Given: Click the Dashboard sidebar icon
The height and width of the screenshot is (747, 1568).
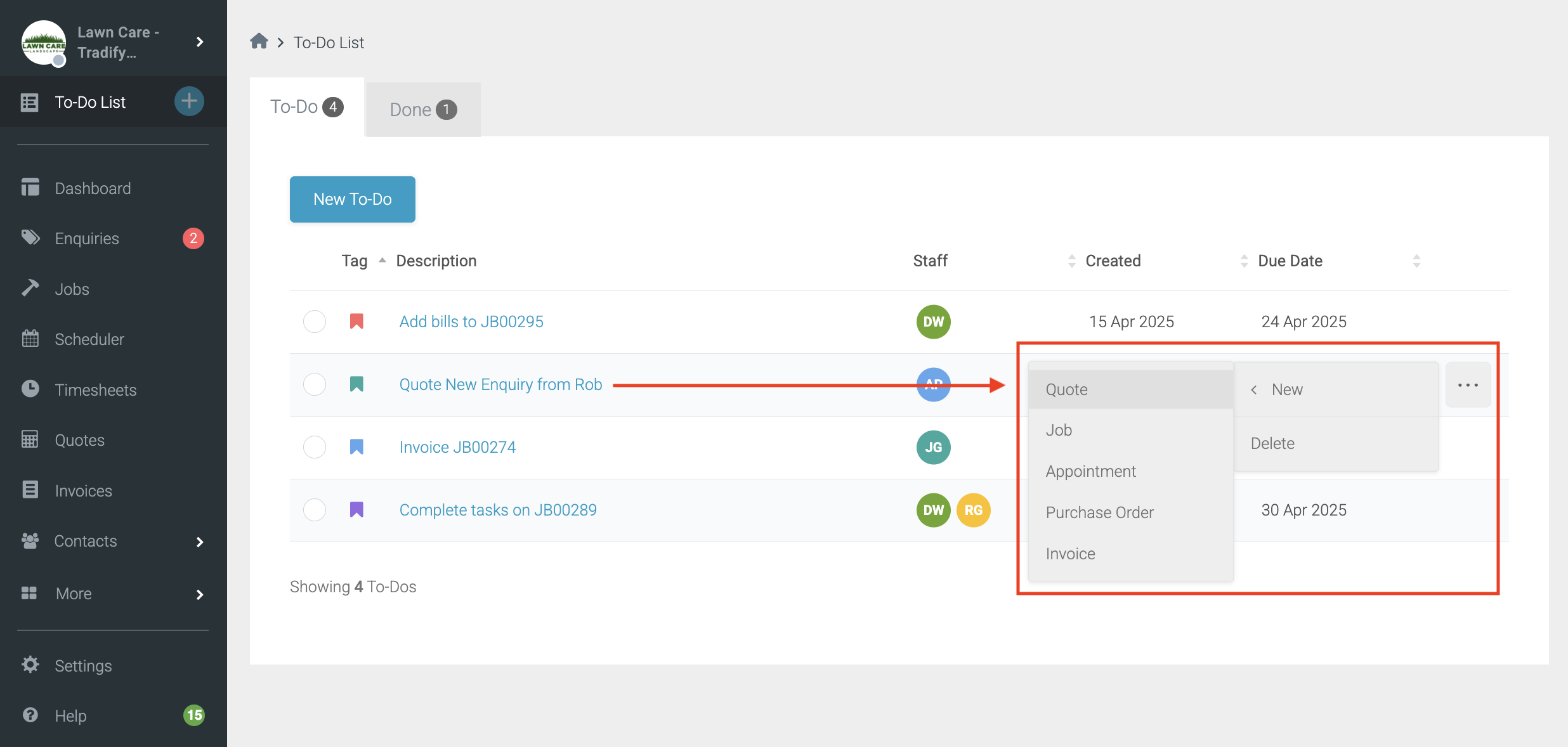Looking at the screenshot, I should [30, 188].
